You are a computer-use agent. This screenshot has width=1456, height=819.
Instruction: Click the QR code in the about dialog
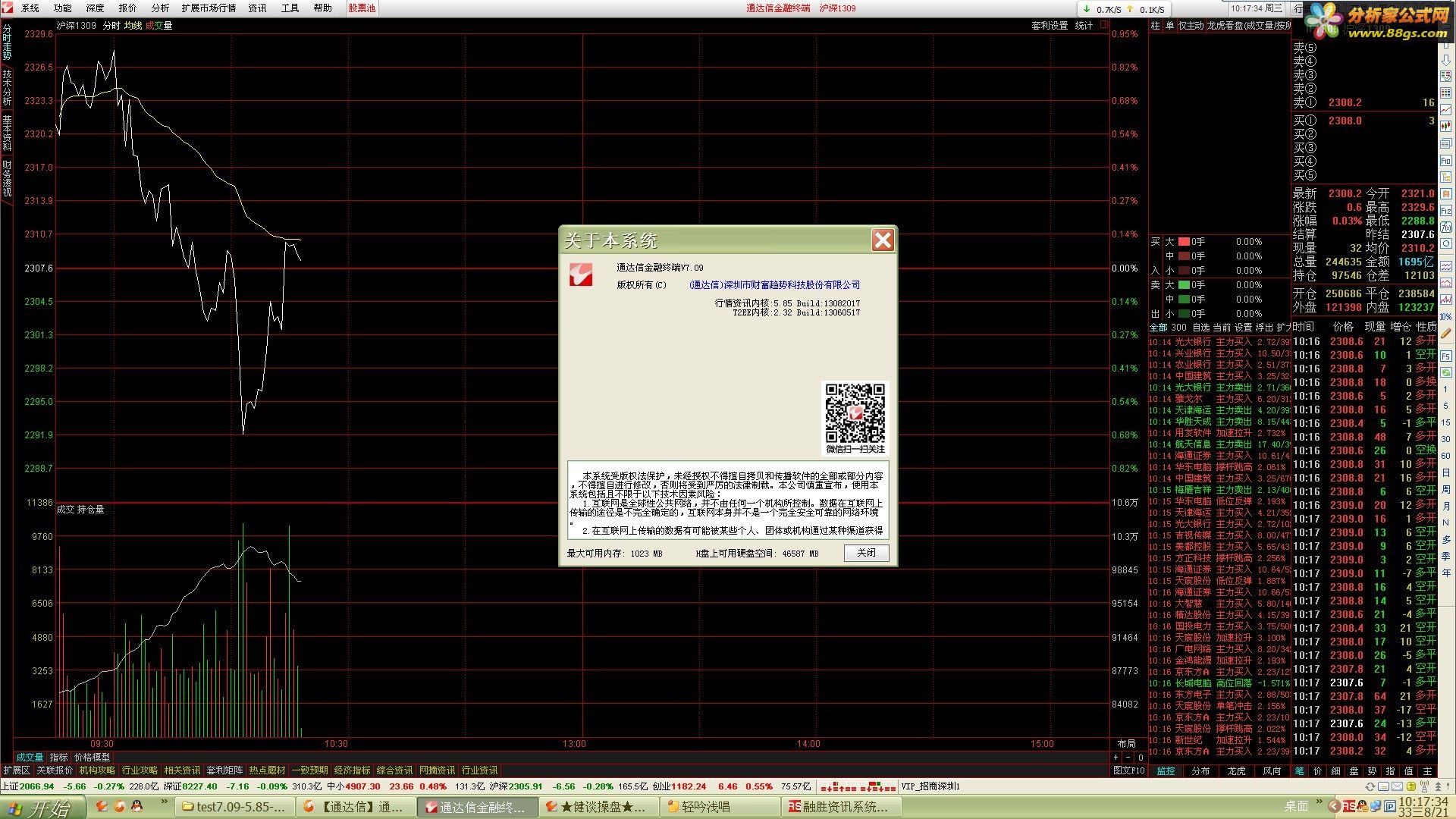[x=855, y=413]
